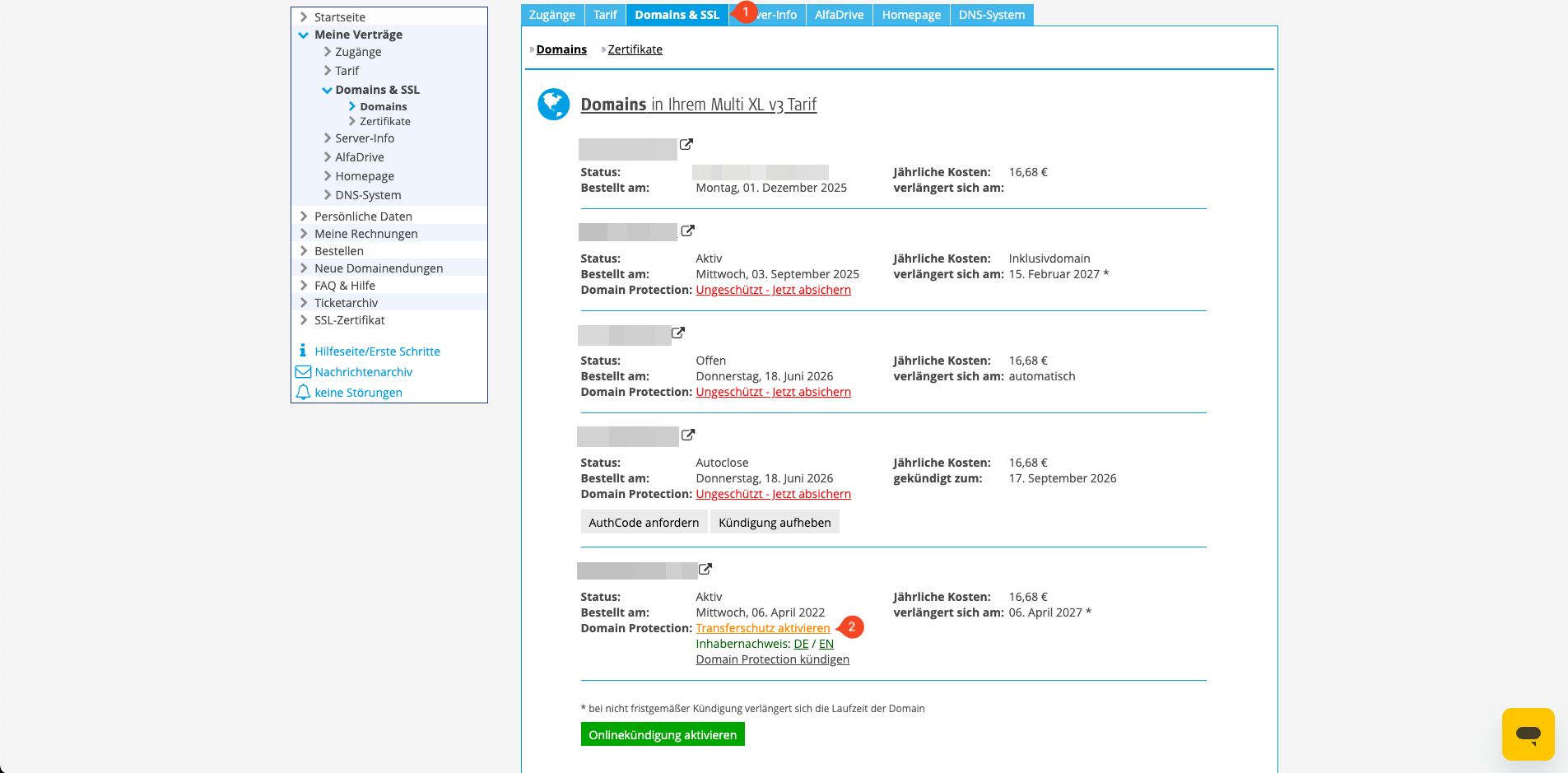
Task: Open Domains sub-navigation link
Action: 561,49
